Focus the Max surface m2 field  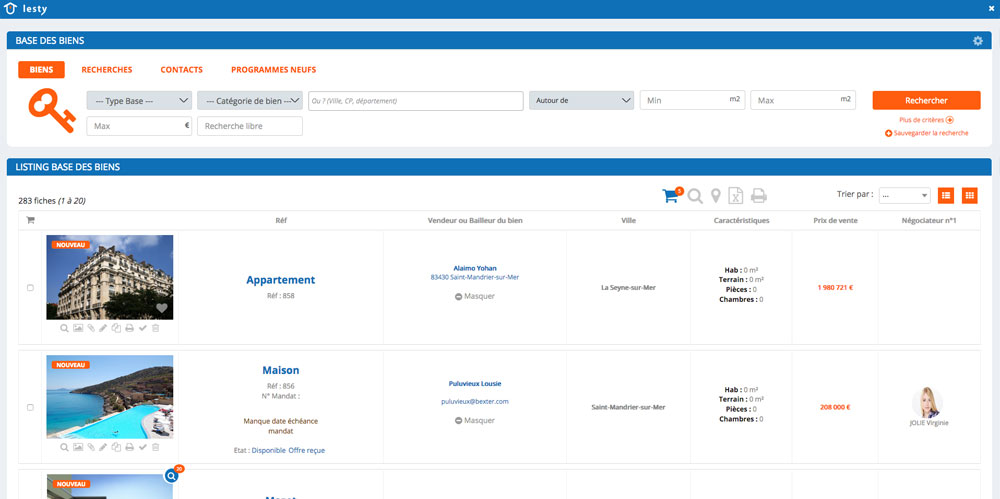click(x=802, y=100)
